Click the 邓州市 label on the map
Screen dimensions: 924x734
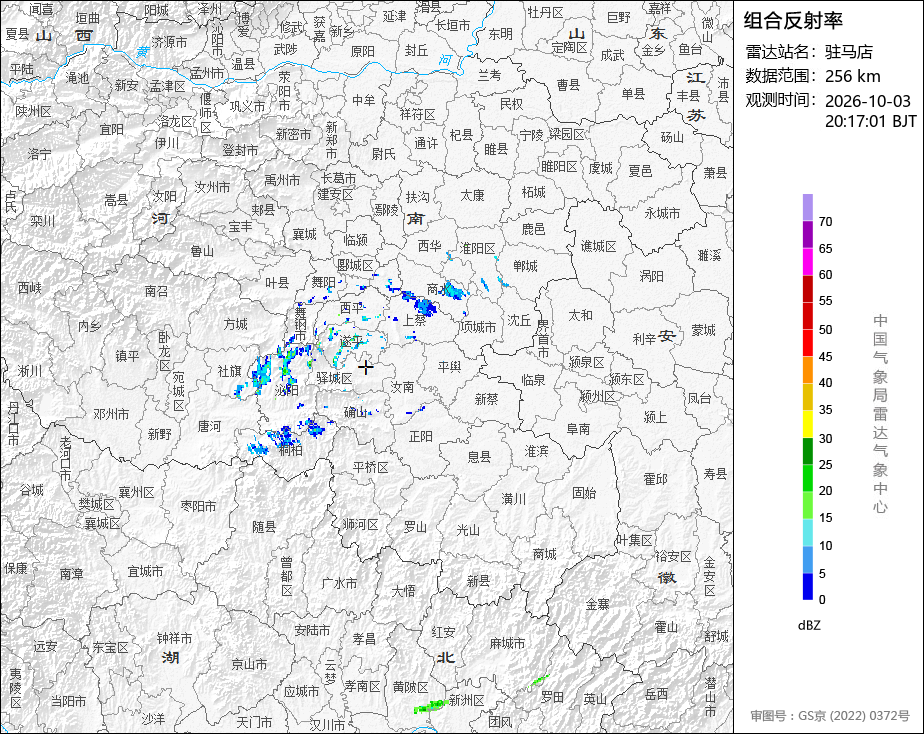[x=111, y=414]
